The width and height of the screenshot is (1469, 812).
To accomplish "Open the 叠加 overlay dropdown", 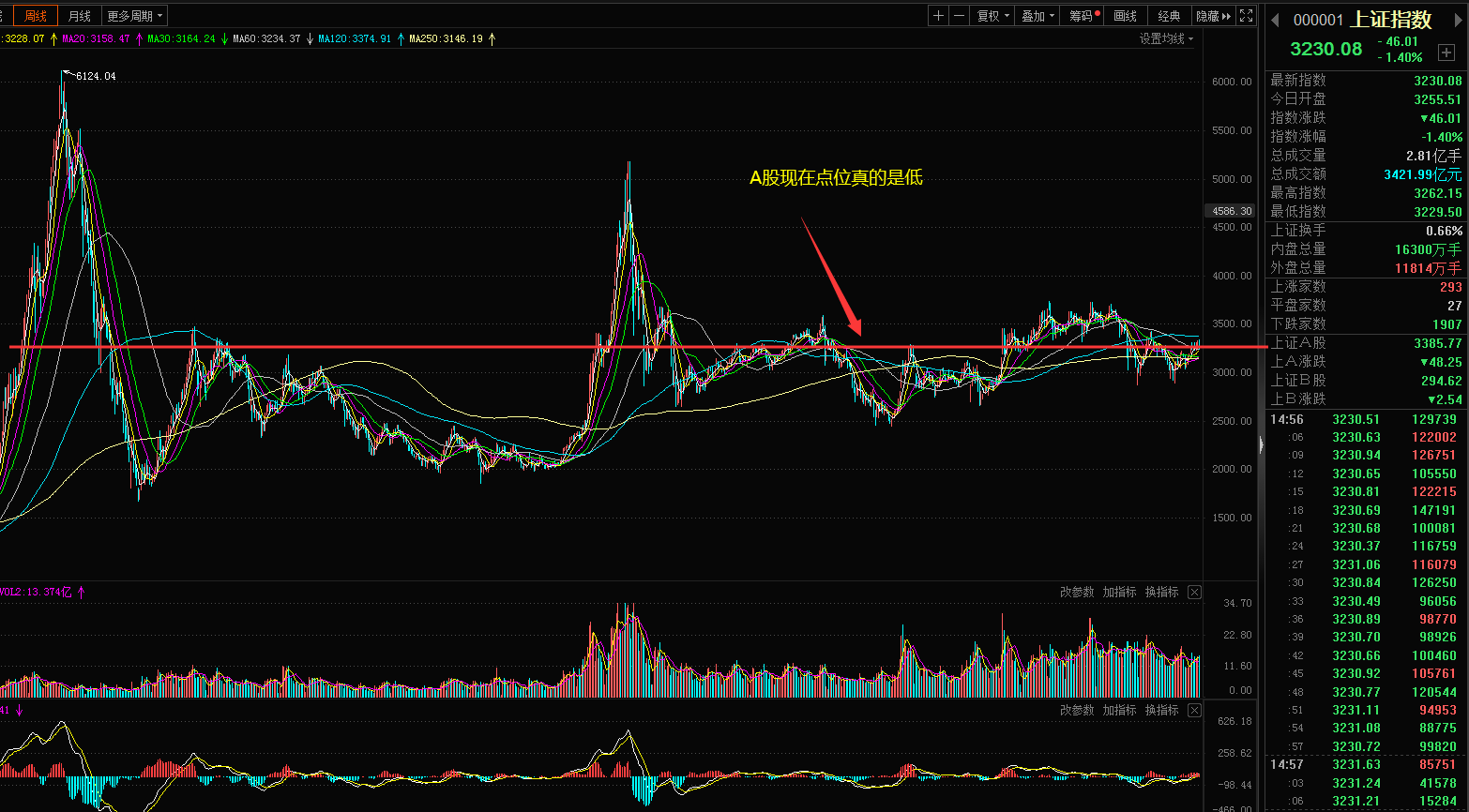I will coord(1037,16).
